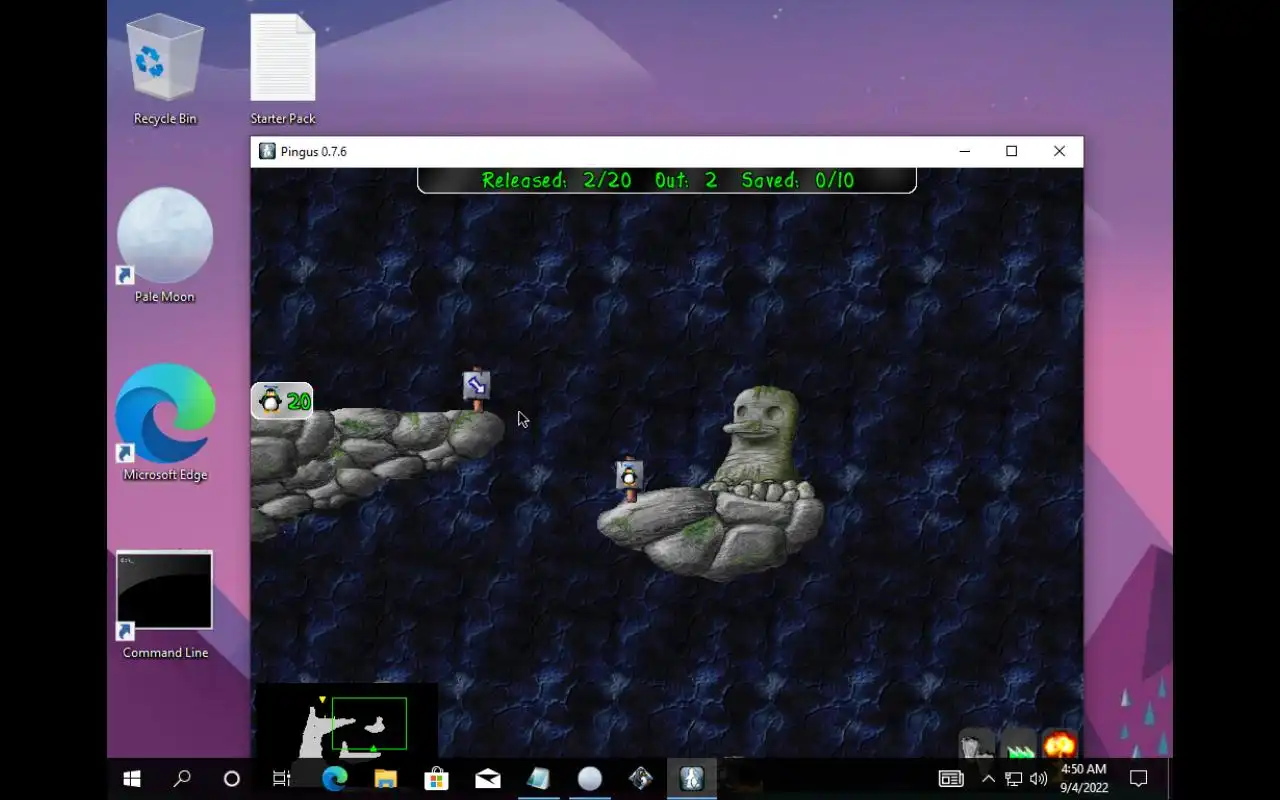1280x800 pixels.
Task: Click the Saved 0/10 counter
Action: tap(798, 180)
